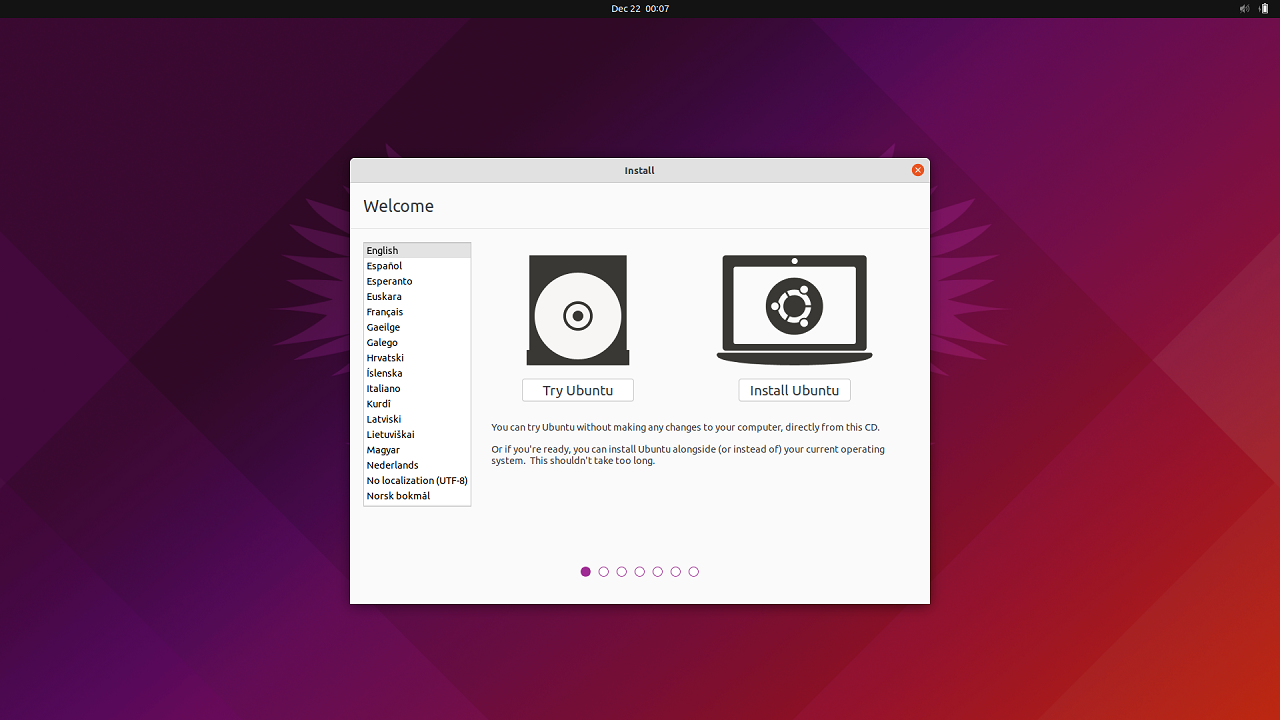The width and height of the screenshot is (1280, 720).
Task: Select Lietuviškai in the language list
Action: [417, 434]
